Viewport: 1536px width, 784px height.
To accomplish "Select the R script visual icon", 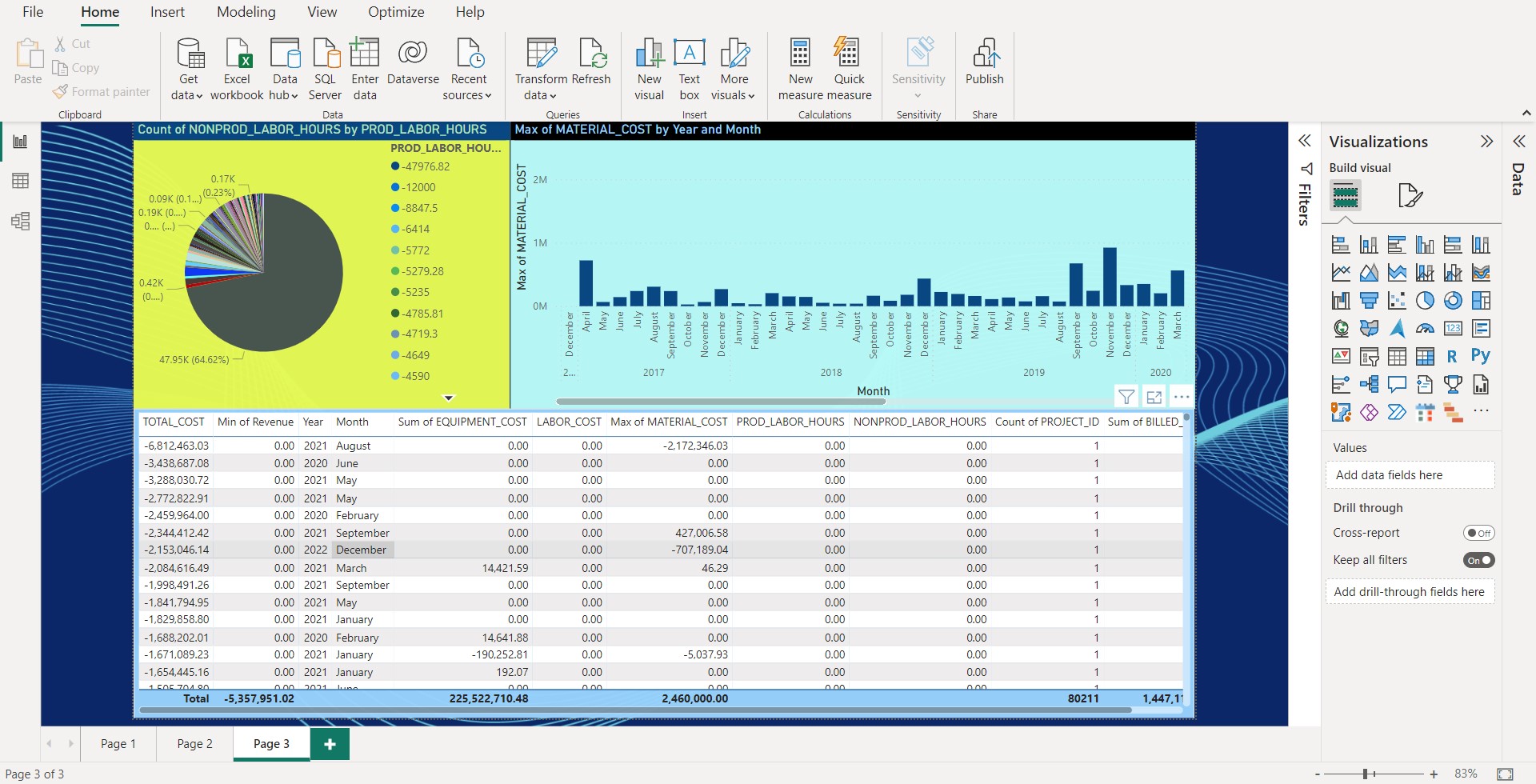I will click(x=1452, y=357).
